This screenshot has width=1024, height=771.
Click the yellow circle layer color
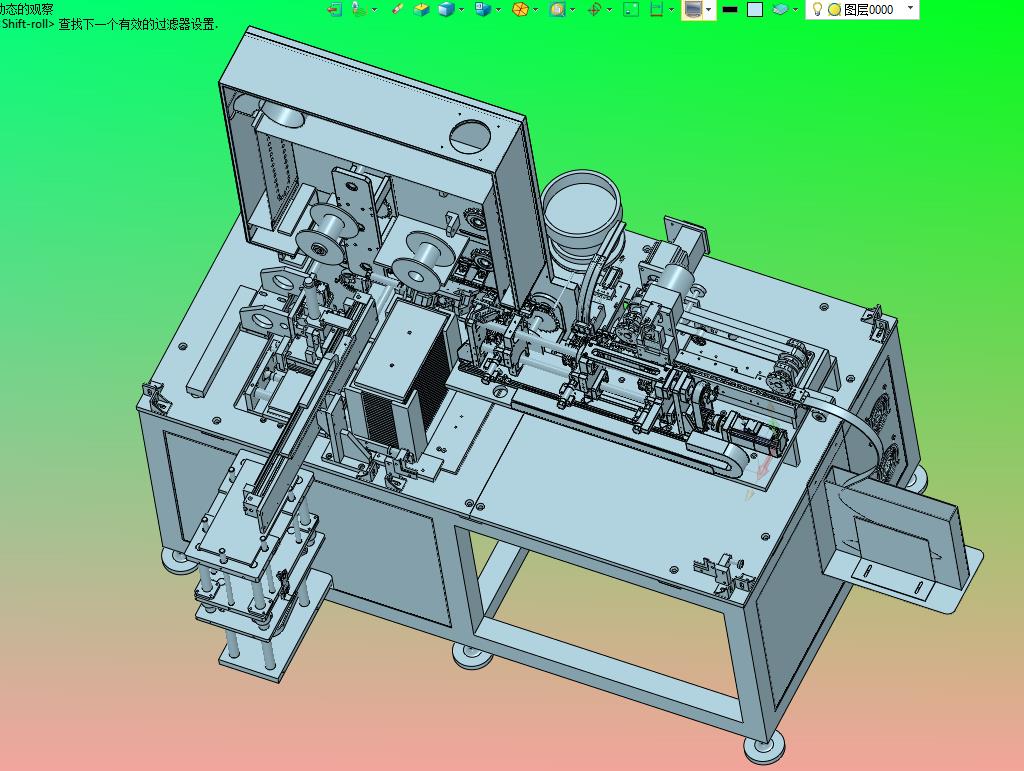click(834, 10)
